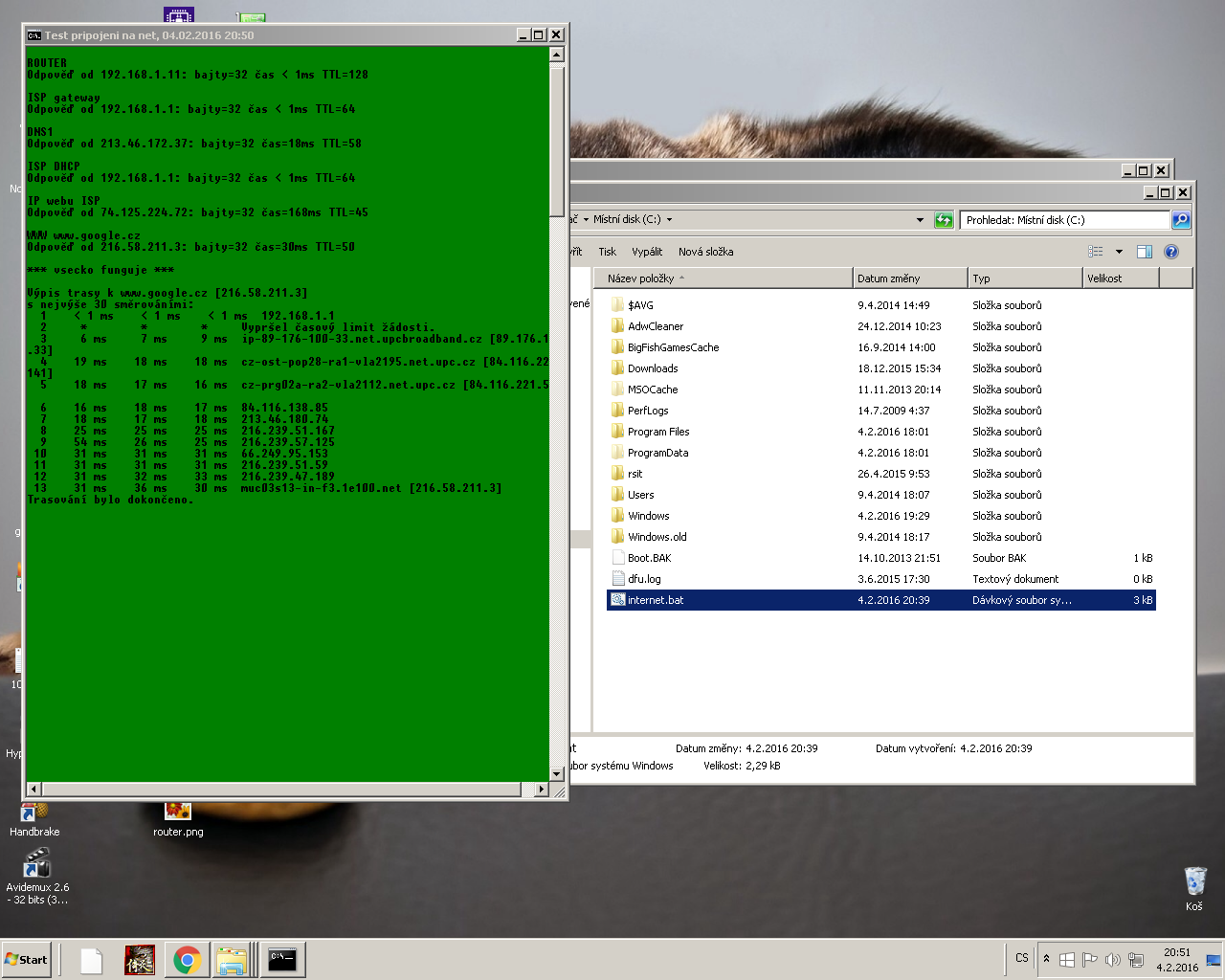Image resolution: width=1225 pixels, height=980 pixels.
Task: Toggle the preview pane
Action: 1144,252
